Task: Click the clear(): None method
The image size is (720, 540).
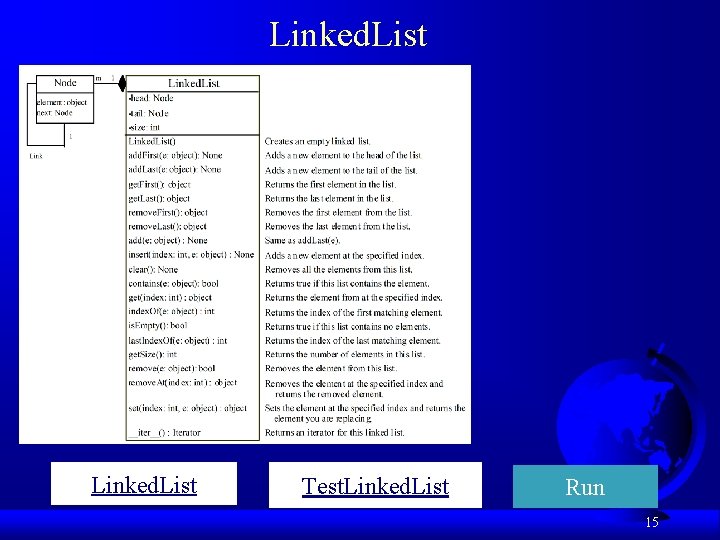Action: (153, 270)
